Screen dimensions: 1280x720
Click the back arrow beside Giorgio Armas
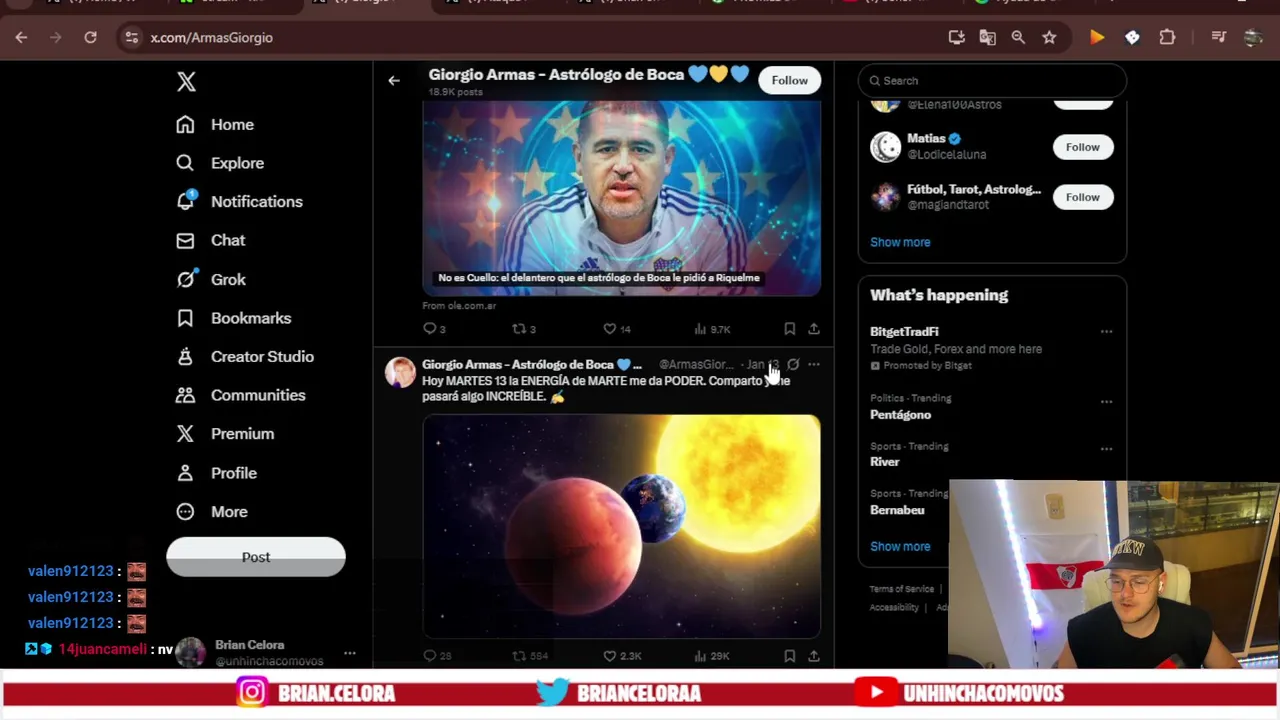coord(394,81)
